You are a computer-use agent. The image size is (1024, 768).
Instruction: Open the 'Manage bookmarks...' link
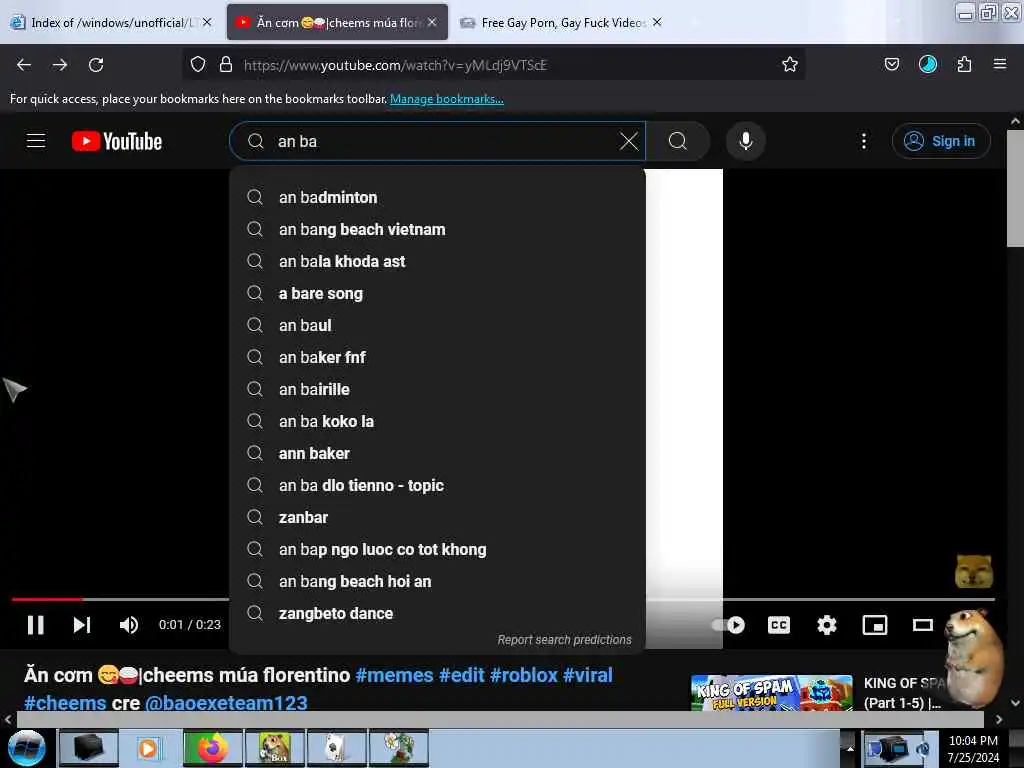[447, 99]
